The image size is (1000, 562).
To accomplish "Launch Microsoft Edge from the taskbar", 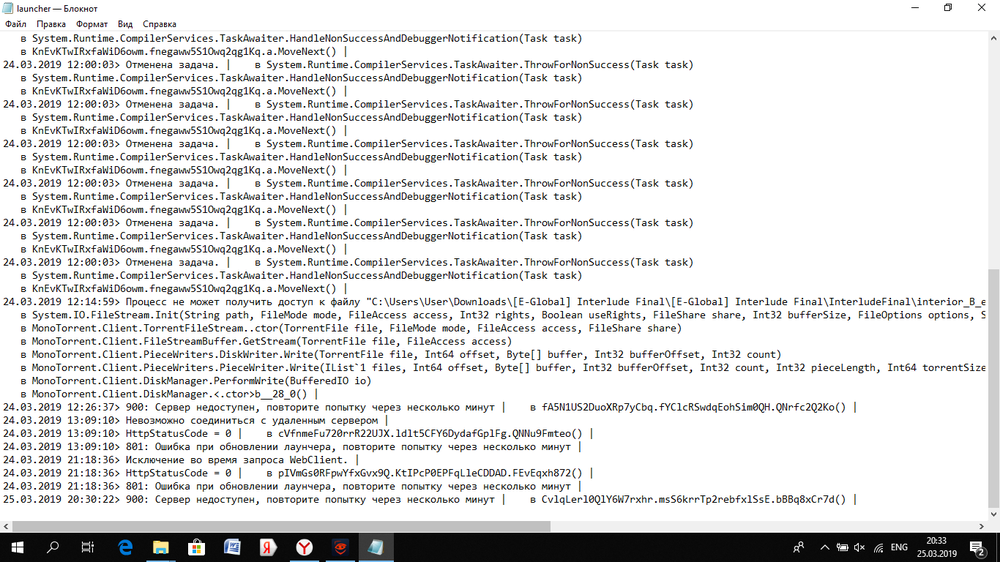I will click(x=126, y=547).
